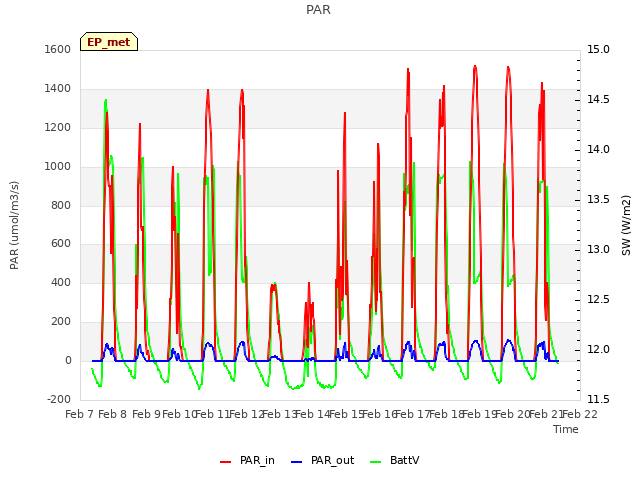Viewport: 640px width, 480px height.
Task: Click the green BattV legend color marker
Action: click(x=376, y=462)
